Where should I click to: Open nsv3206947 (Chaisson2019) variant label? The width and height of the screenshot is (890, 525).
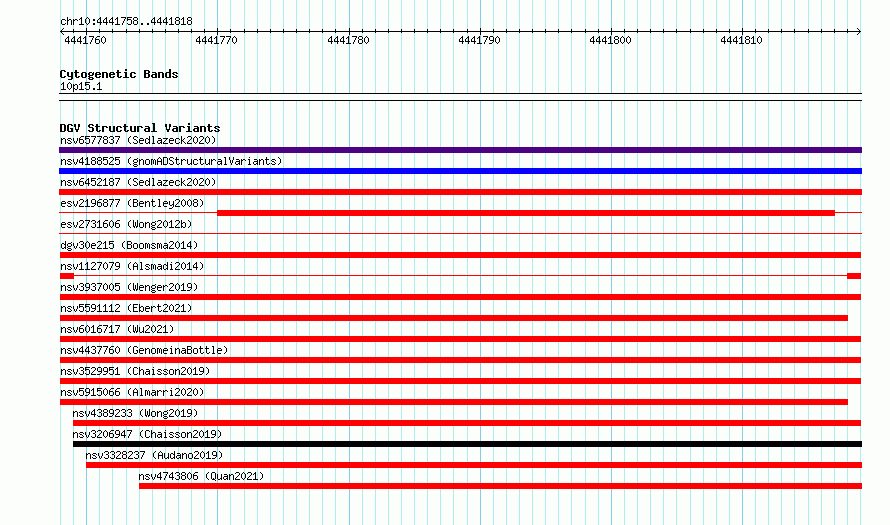click(147, 434)
